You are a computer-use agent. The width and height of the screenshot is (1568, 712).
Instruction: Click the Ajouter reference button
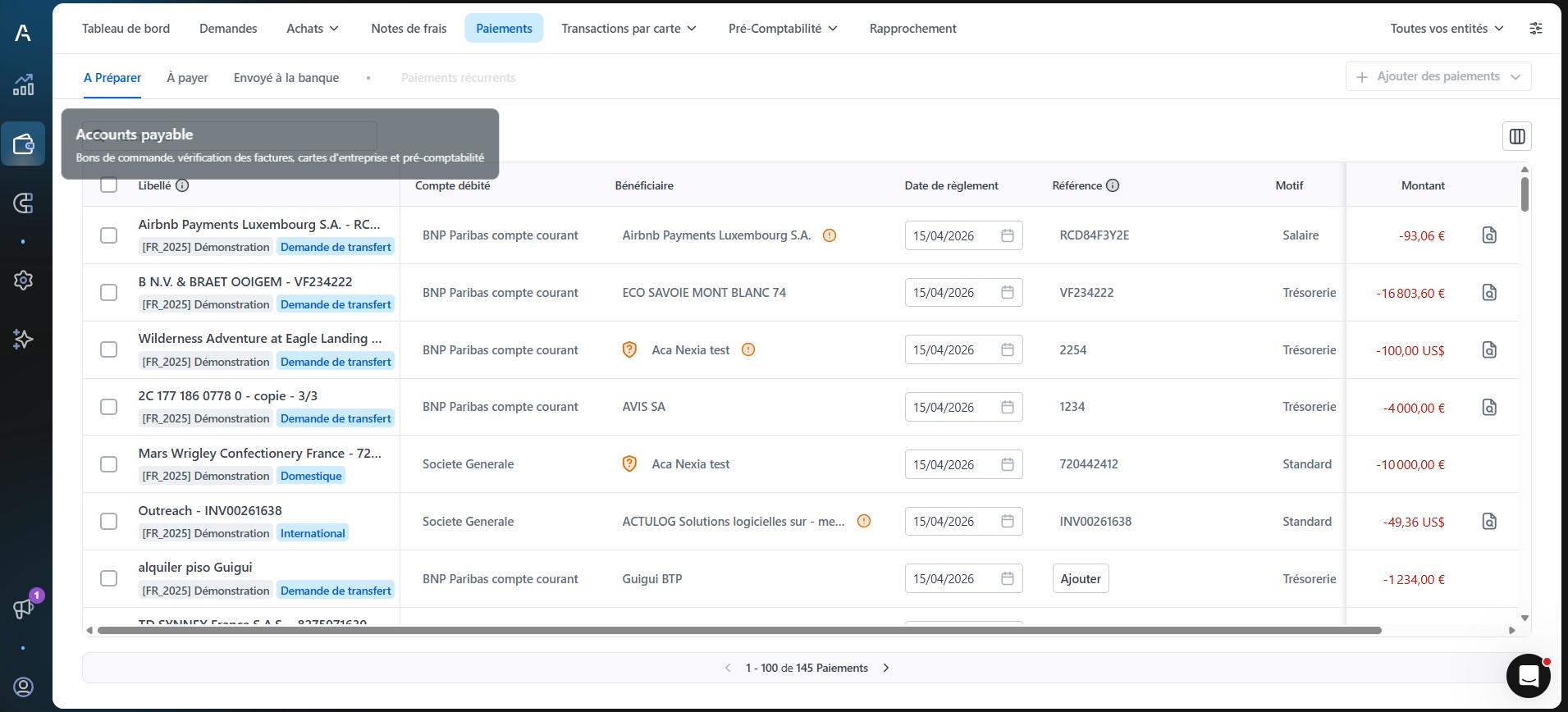coord(1081,578)
